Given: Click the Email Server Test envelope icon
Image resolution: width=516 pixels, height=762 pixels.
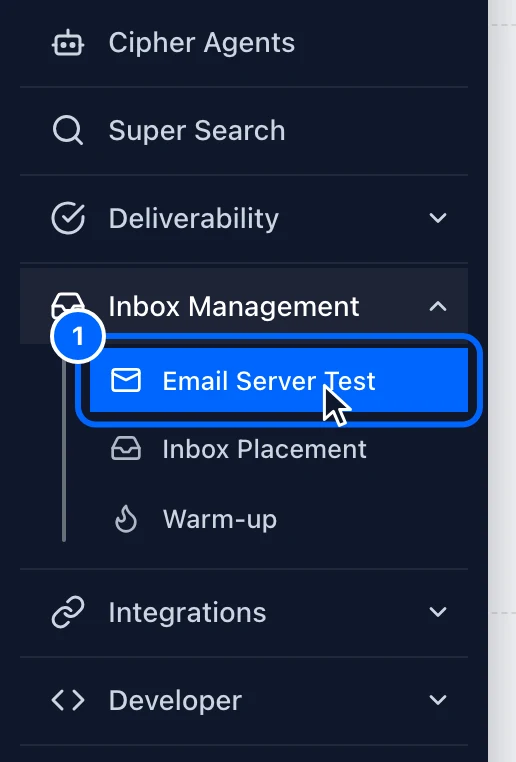Looking at the screenshot, I should 126,380.
